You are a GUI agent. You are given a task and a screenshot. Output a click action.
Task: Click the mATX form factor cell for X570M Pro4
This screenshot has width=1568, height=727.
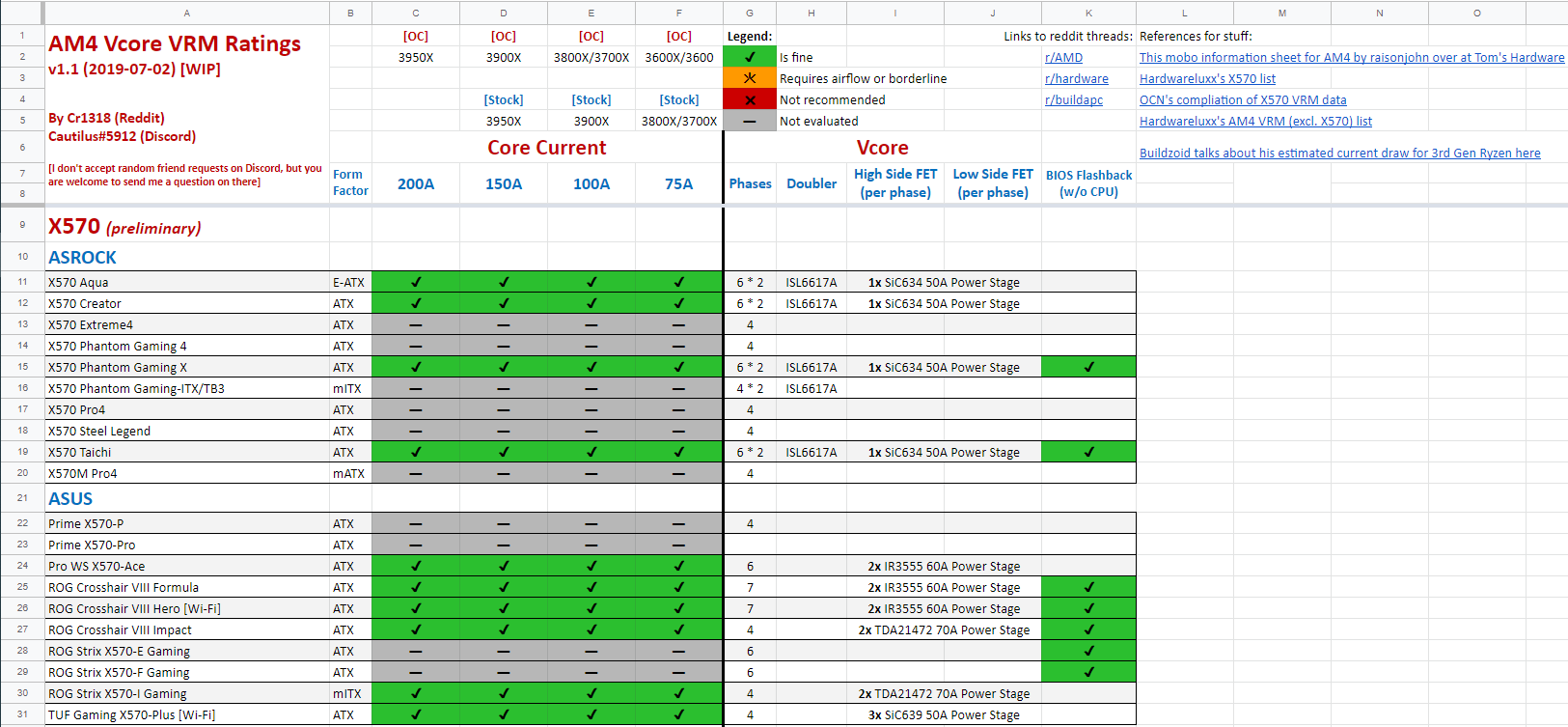click(350, 473)
